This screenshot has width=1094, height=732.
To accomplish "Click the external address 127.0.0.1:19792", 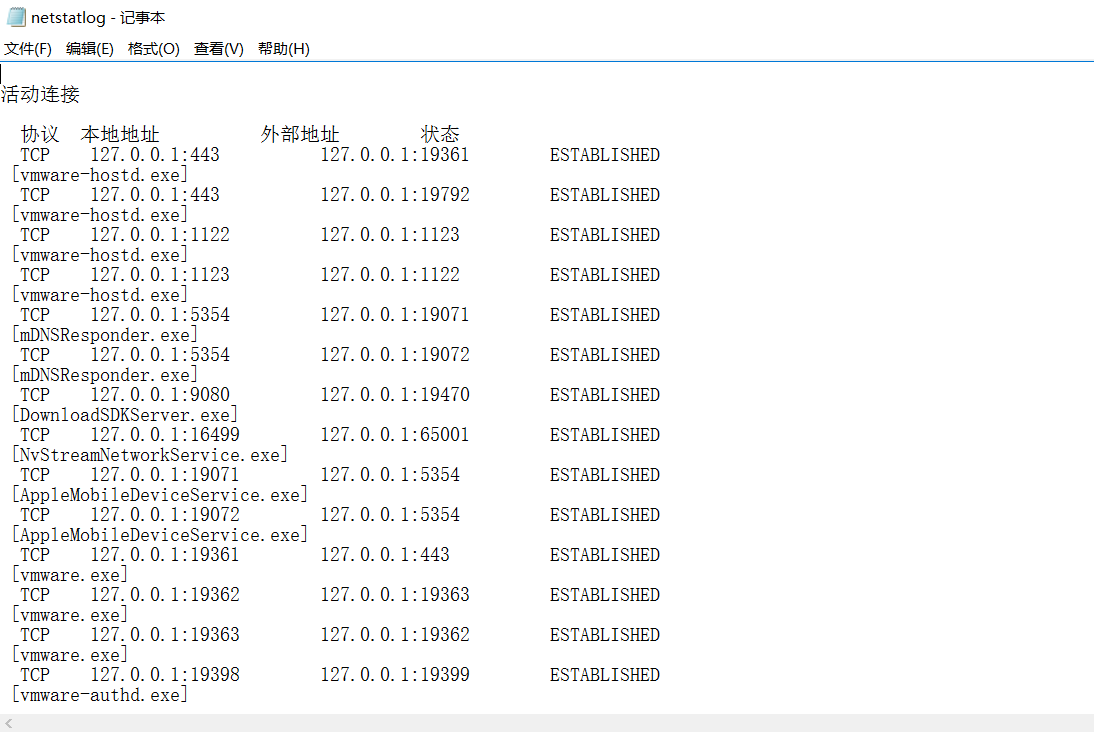I will click(x=395, y=195).
